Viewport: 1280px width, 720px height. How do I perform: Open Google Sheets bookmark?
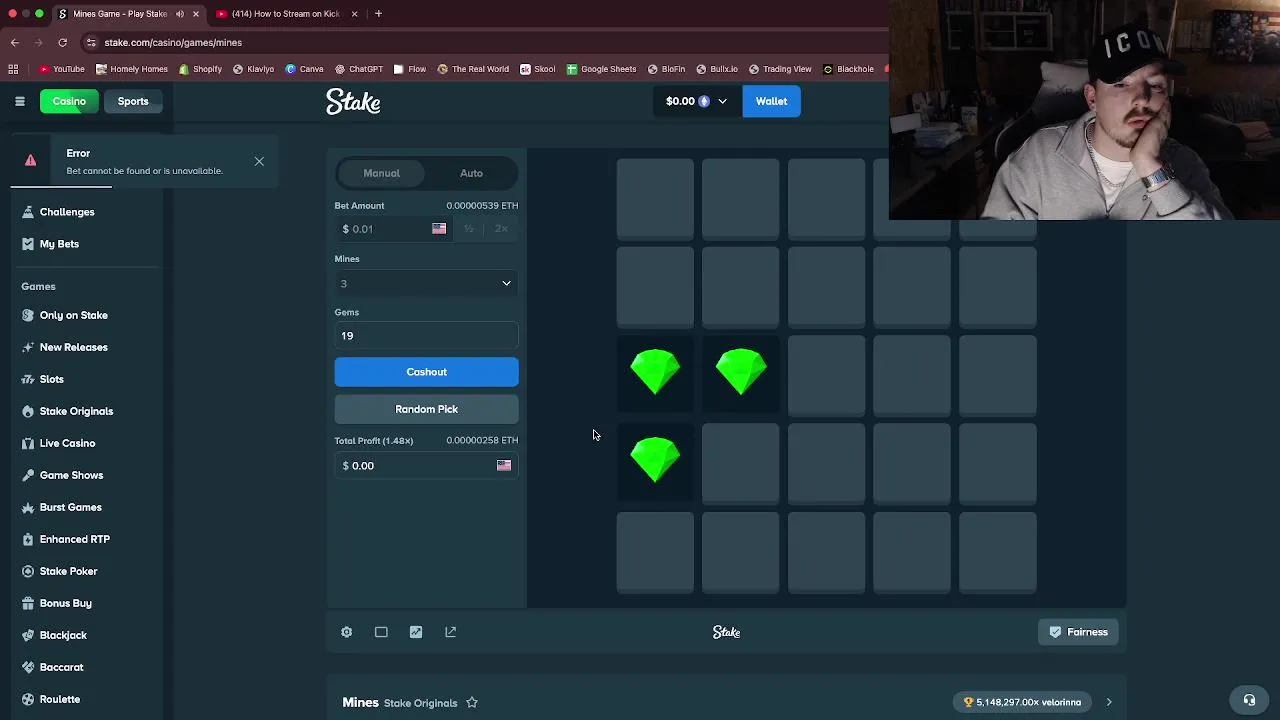pyautogui.click(x=602, y=69)
